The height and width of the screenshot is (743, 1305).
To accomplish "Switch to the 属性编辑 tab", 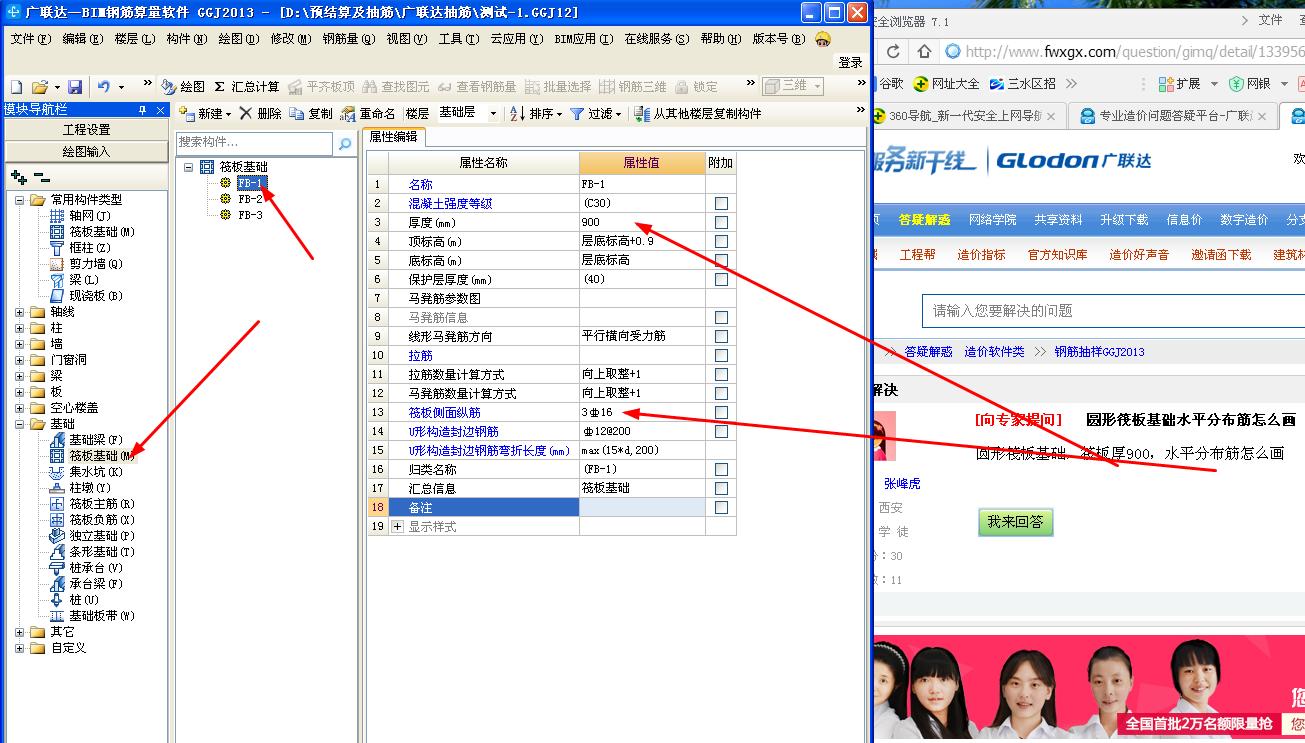I will point(393,136).
